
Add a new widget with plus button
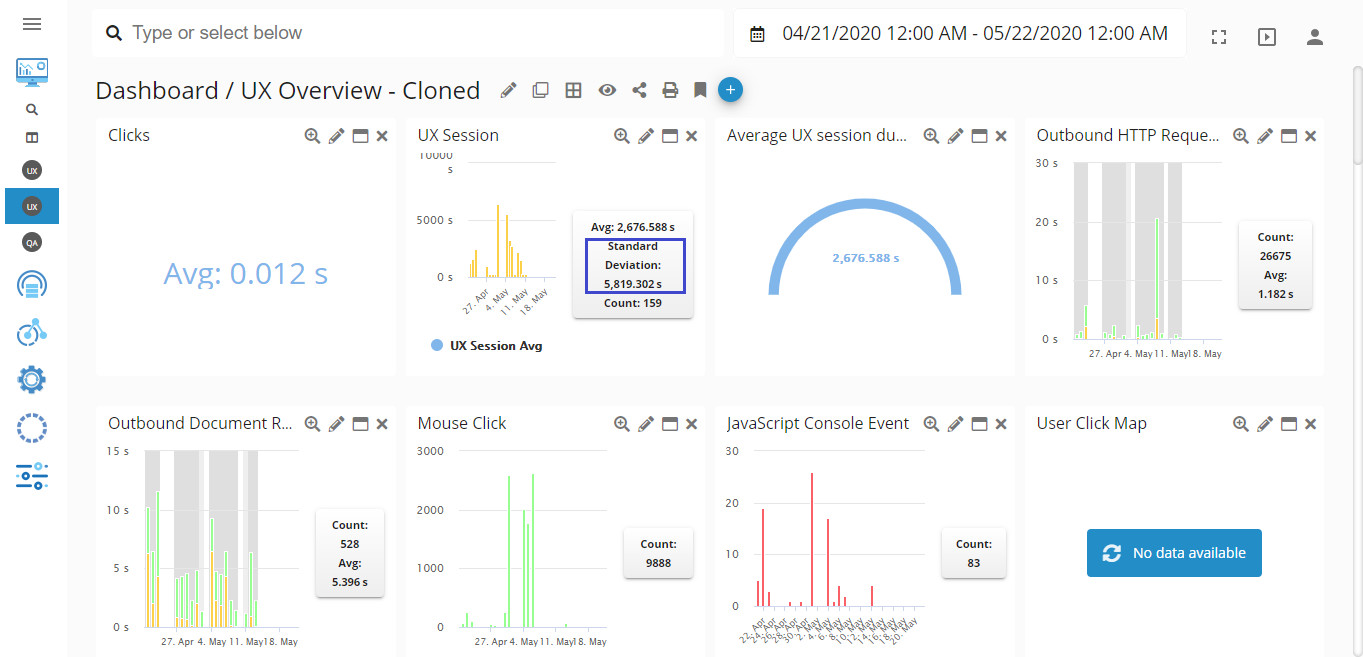tap(730, 90)
